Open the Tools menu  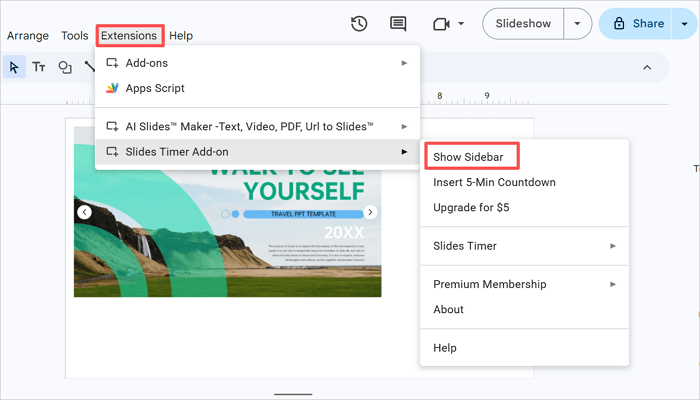click(75, 36)
